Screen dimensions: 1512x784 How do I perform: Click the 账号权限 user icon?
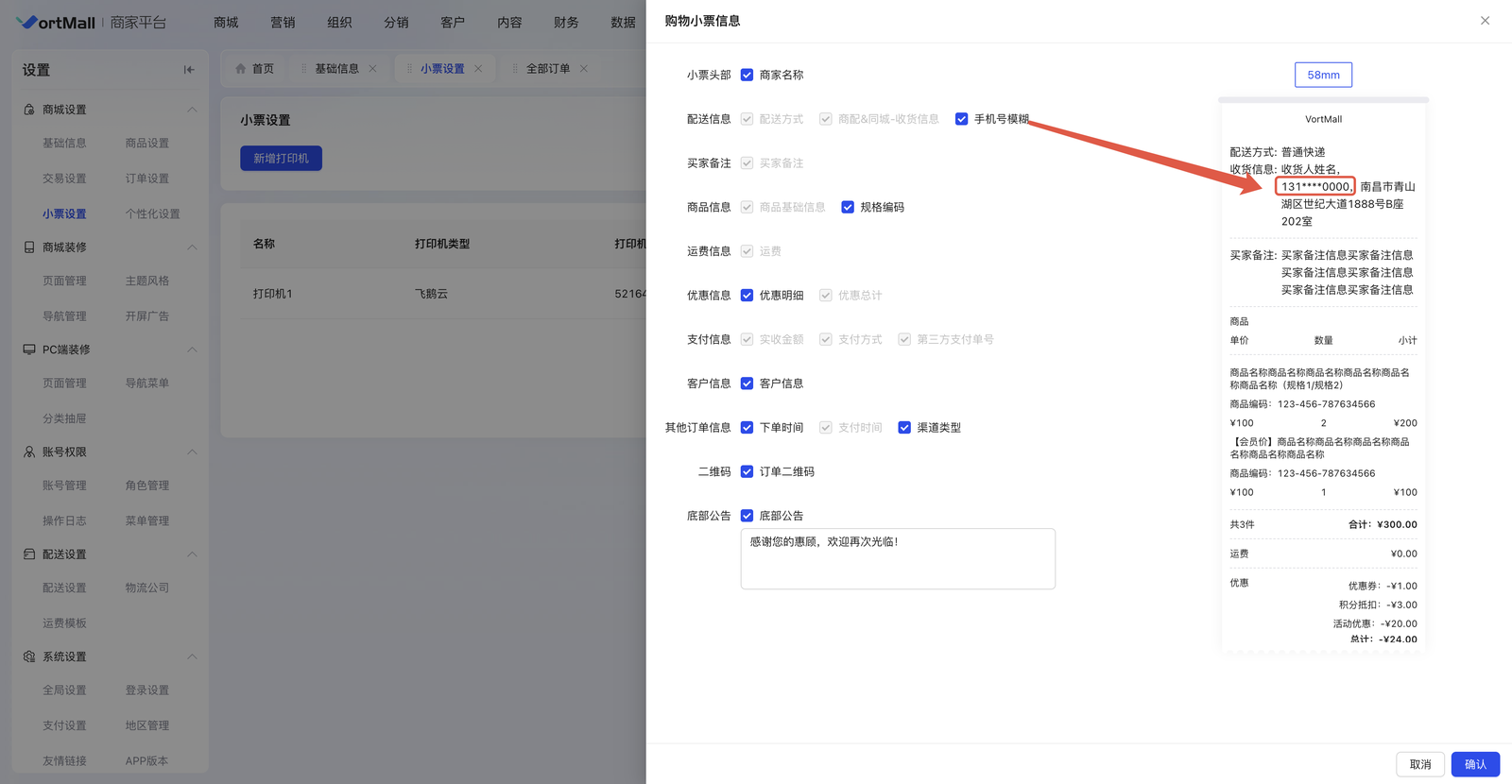click(x=29, y=452)
